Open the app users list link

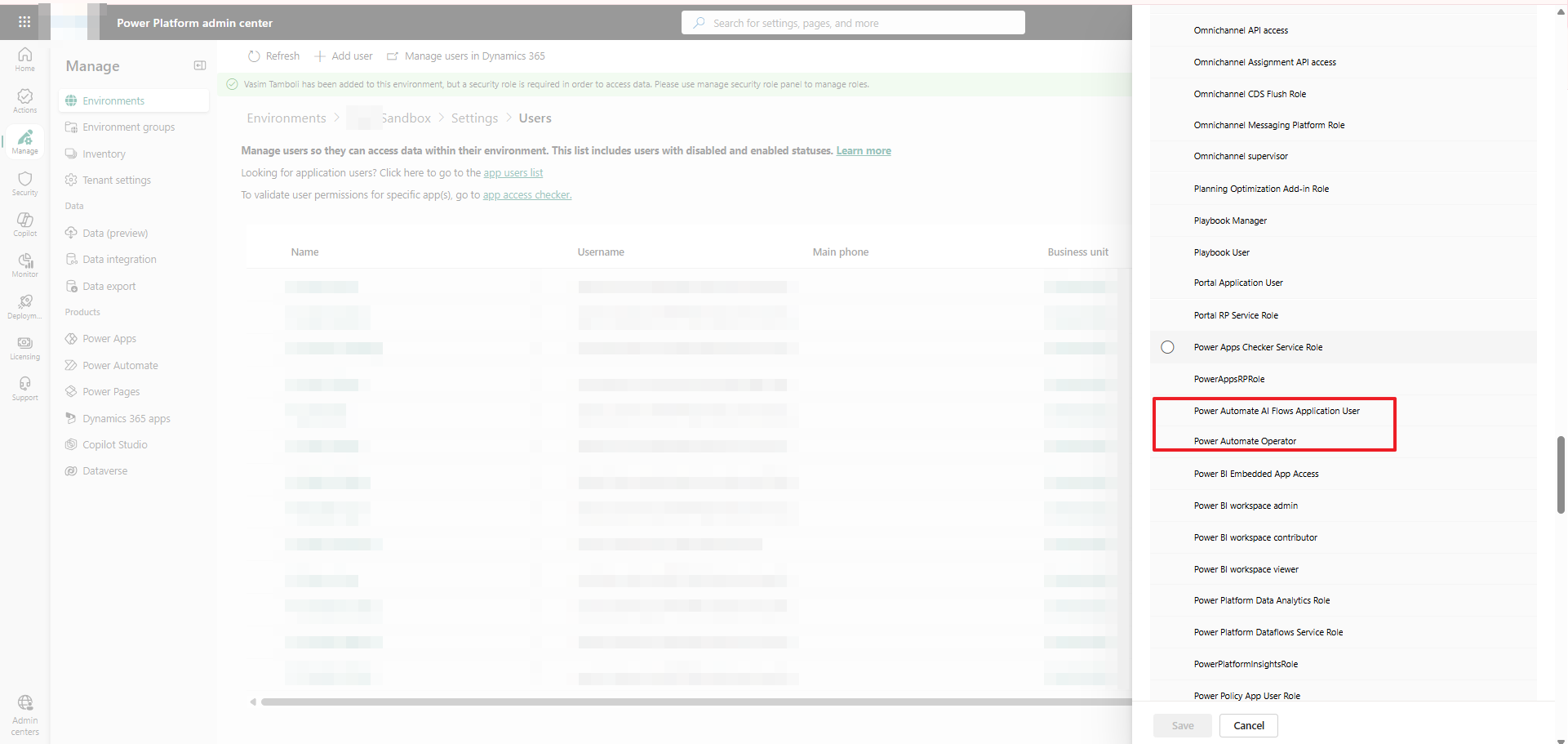(513, 173)
